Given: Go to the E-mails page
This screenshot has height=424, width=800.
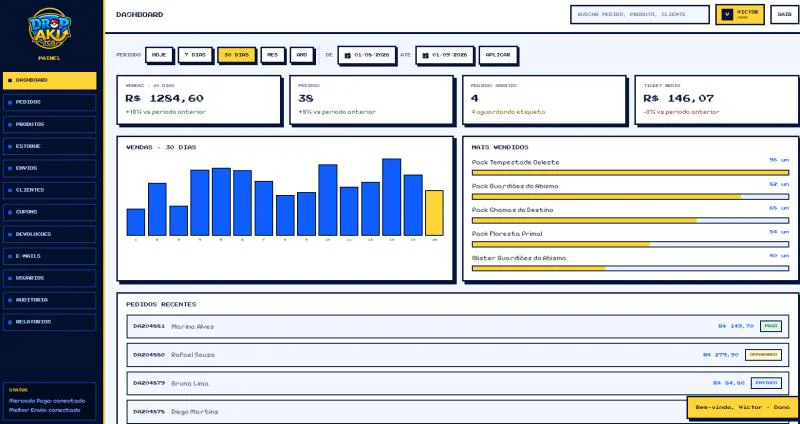Looking at the screenshot, I should pyautogui.click(x=49, y=256).
